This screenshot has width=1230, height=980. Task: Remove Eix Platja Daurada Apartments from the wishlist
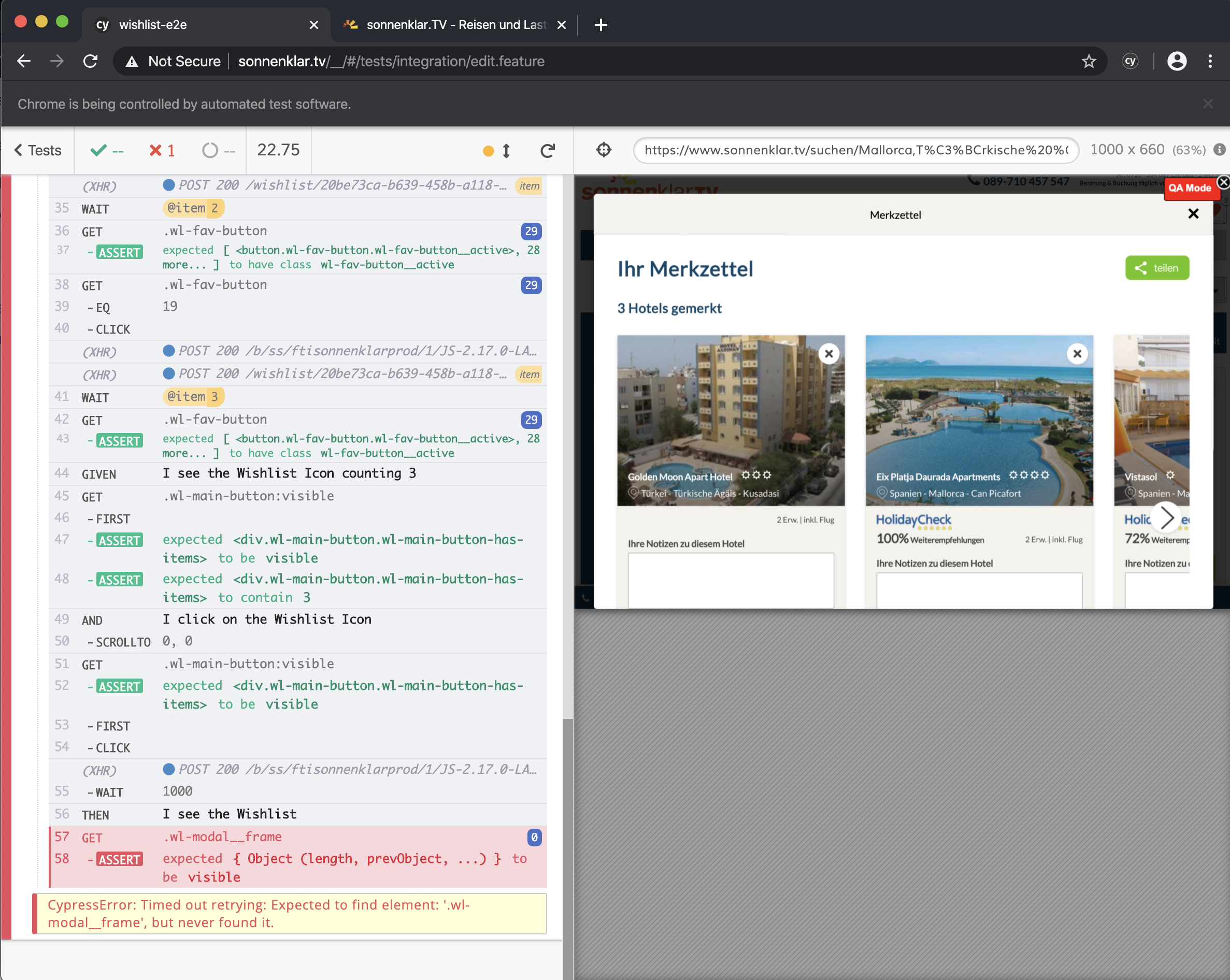[1077, 354]
